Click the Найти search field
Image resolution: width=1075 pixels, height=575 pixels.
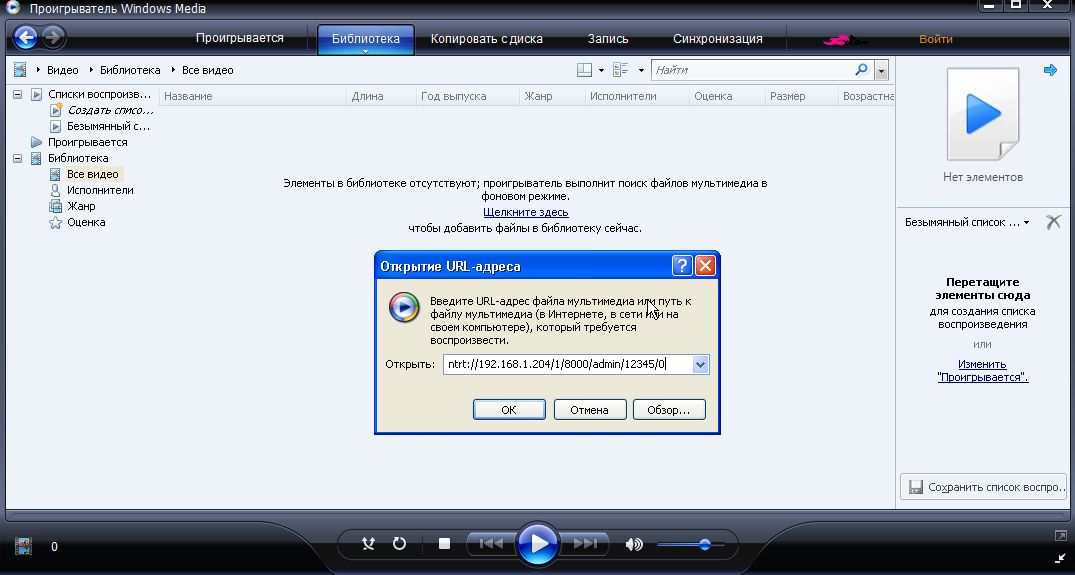click(x=753, y=70)
